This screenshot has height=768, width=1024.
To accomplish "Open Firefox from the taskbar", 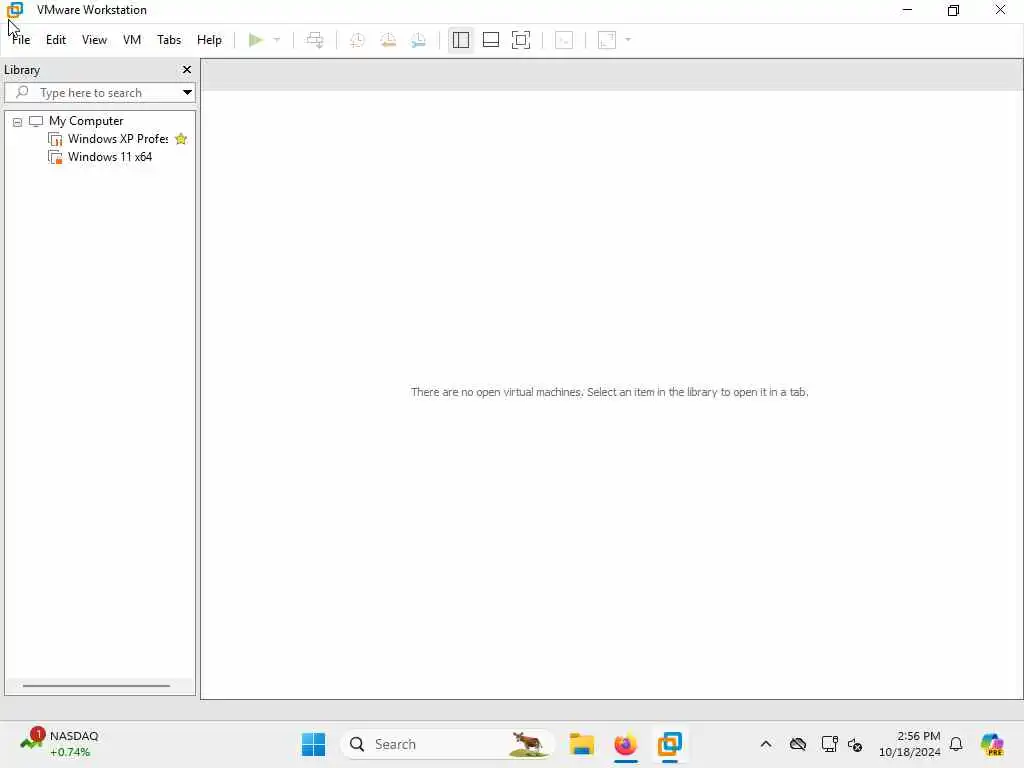I will 626,744.
